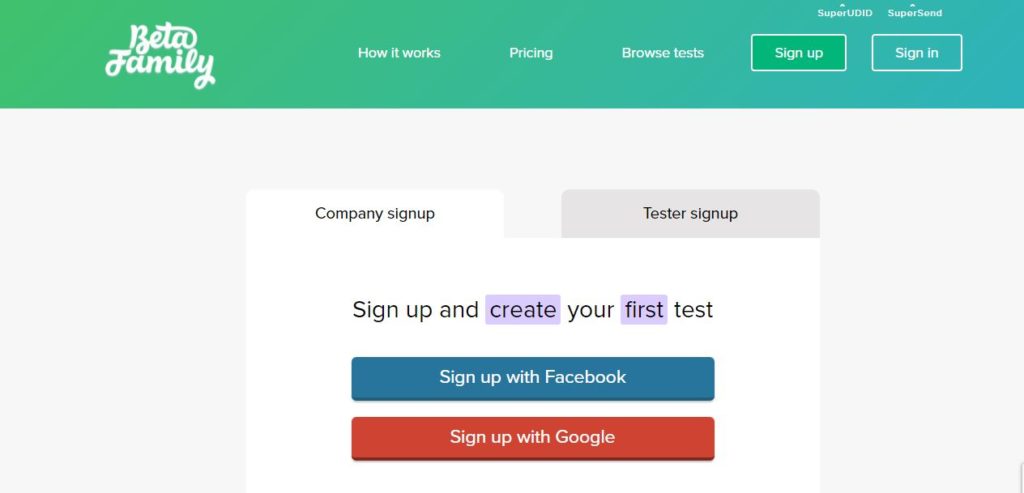The image size is (1024, 493).
Task: Click the word "test" in heading
Action: (x=694, y=310)
